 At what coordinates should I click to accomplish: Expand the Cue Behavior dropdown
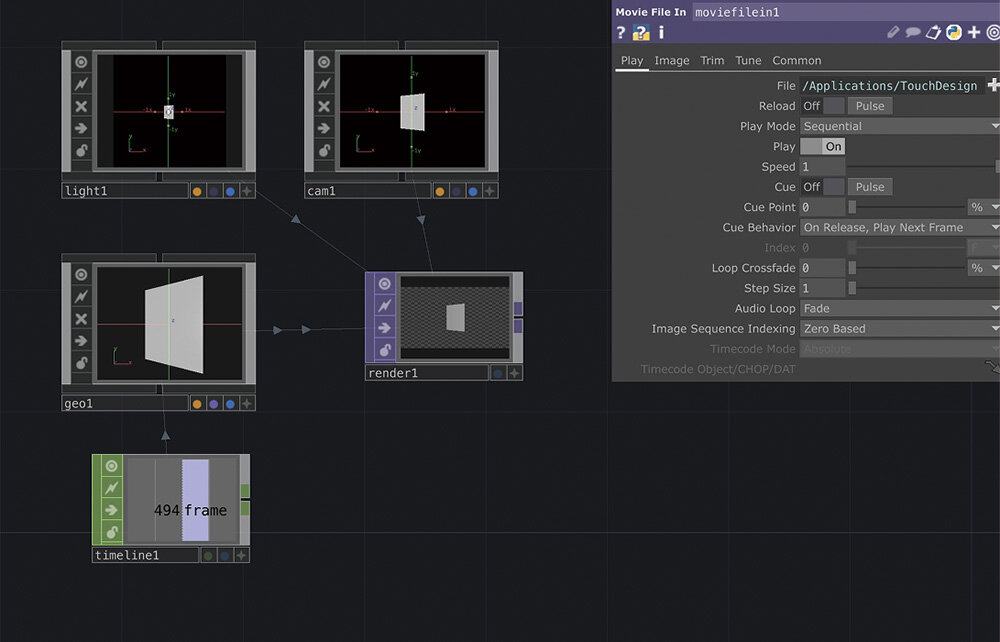point(899,228)
